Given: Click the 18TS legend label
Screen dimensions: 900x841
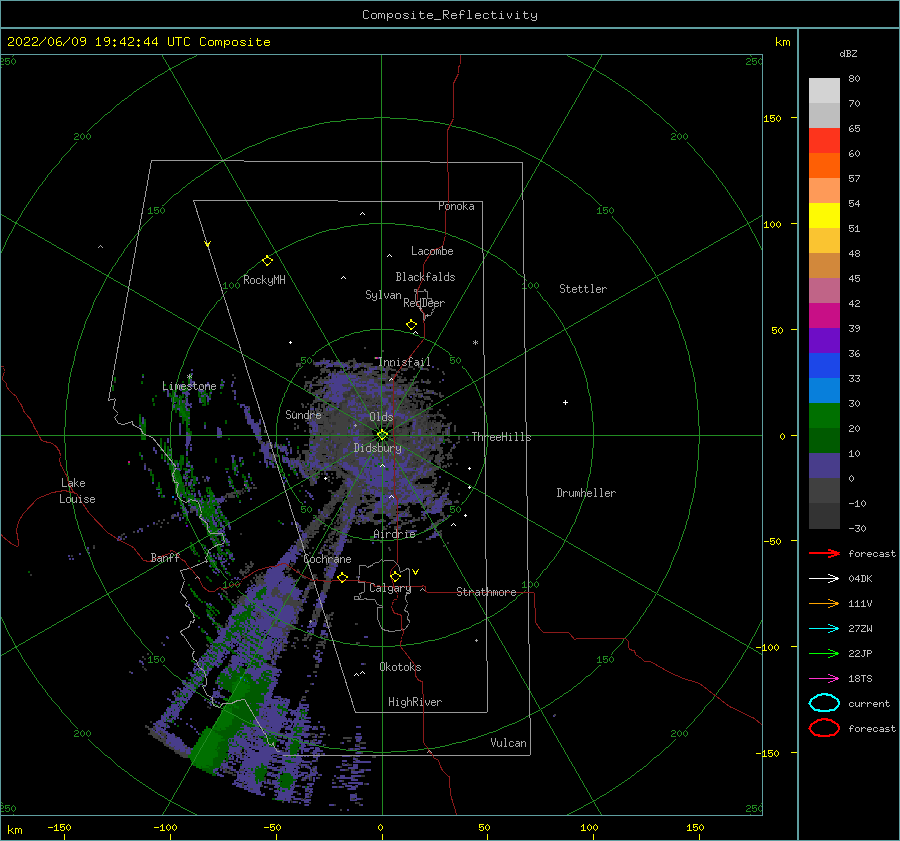Looking at the screenshot, I should pyautogui.click(x=860, y=679).
